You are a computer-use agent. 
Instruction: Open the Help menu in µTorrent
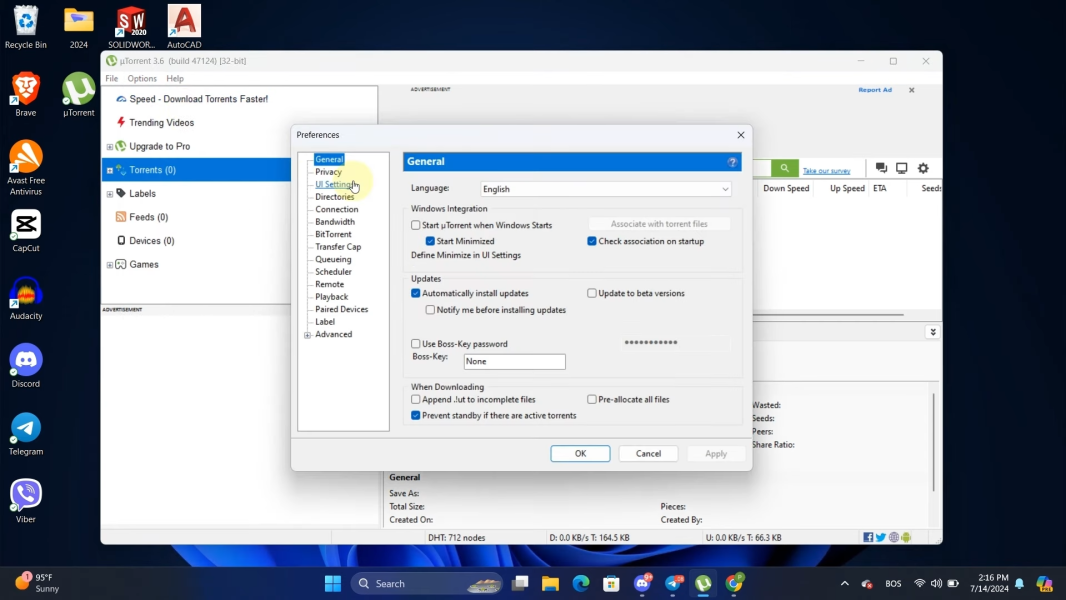tap(175, 78)
